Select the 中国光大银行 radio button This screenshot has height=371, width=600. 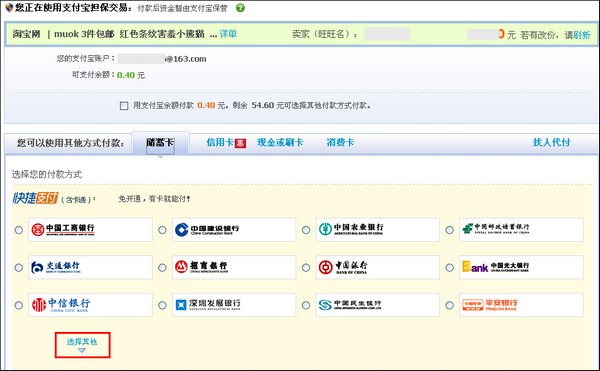tap(450, 267)
